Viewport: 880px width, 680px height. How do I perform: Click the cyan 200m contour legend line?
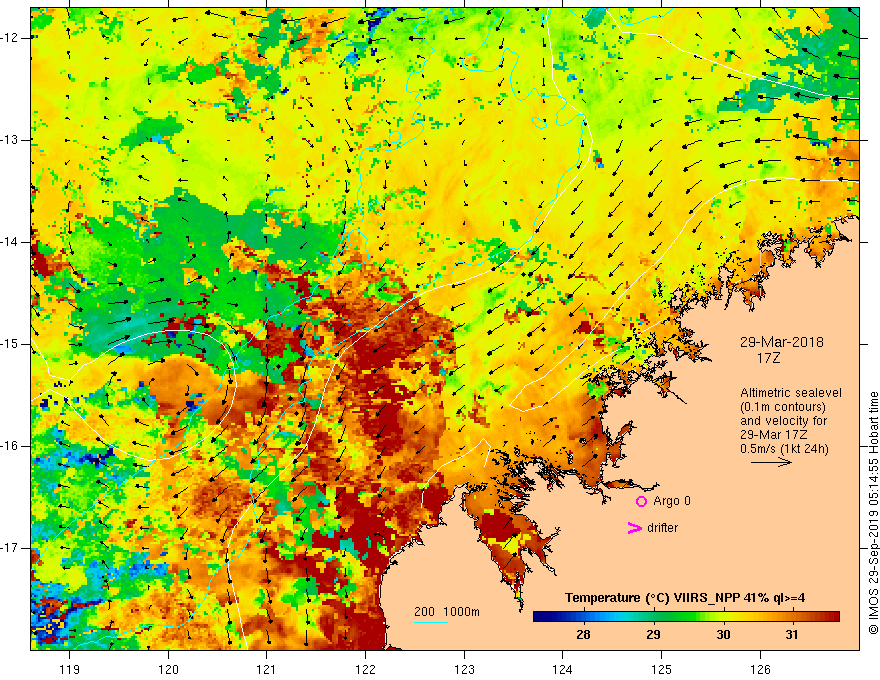point(430,622)
